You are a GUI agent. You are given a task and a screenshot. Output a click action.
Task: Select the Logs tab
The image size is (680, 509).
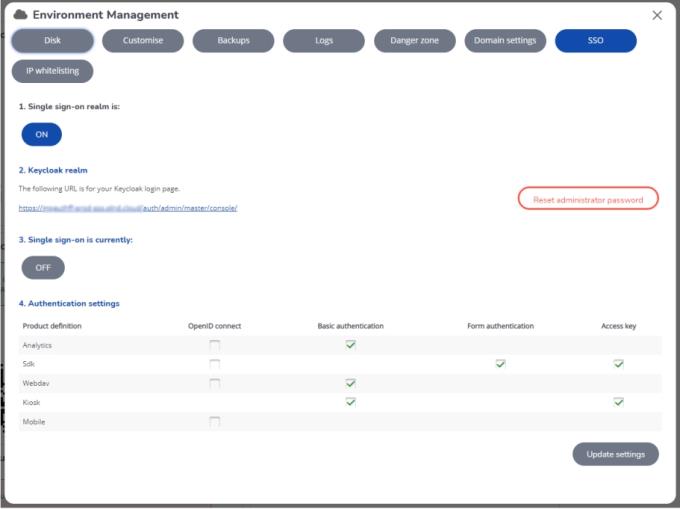(x=323, y=41)
